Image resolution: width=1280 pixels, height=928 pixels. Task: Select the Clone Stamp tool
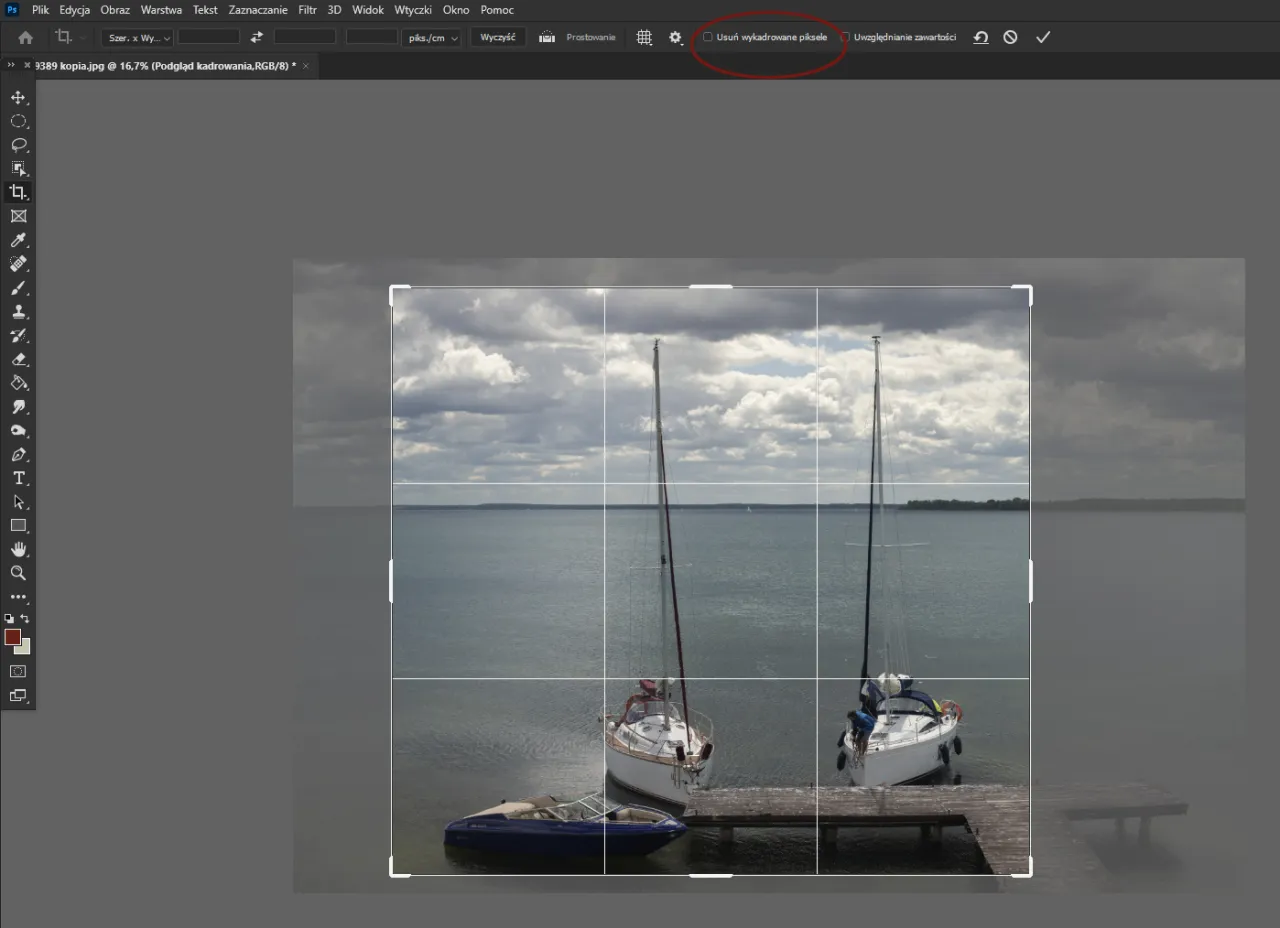18,311
